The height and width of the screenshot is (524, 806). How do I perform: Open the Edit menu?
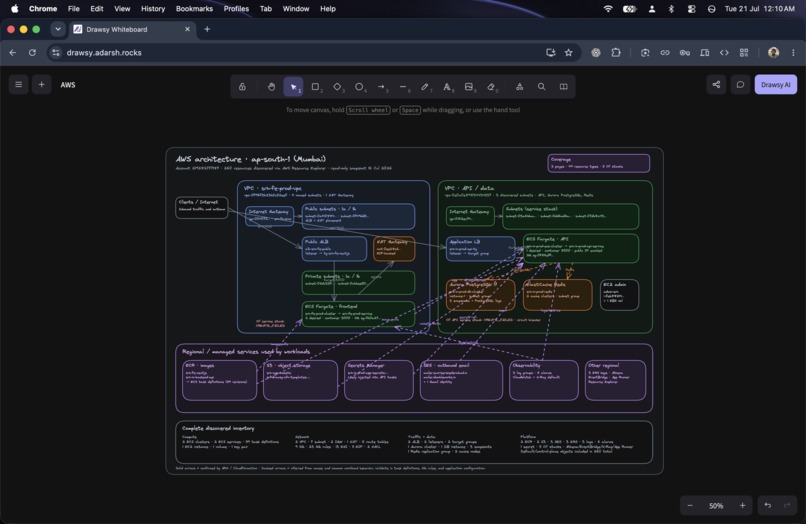pyautogui.click(x=97, y=9)
